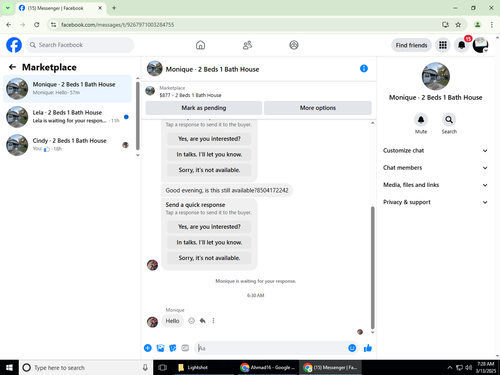Attach a file using the photo icon
This screenshot has width=500, height=375.
point(160,348)
